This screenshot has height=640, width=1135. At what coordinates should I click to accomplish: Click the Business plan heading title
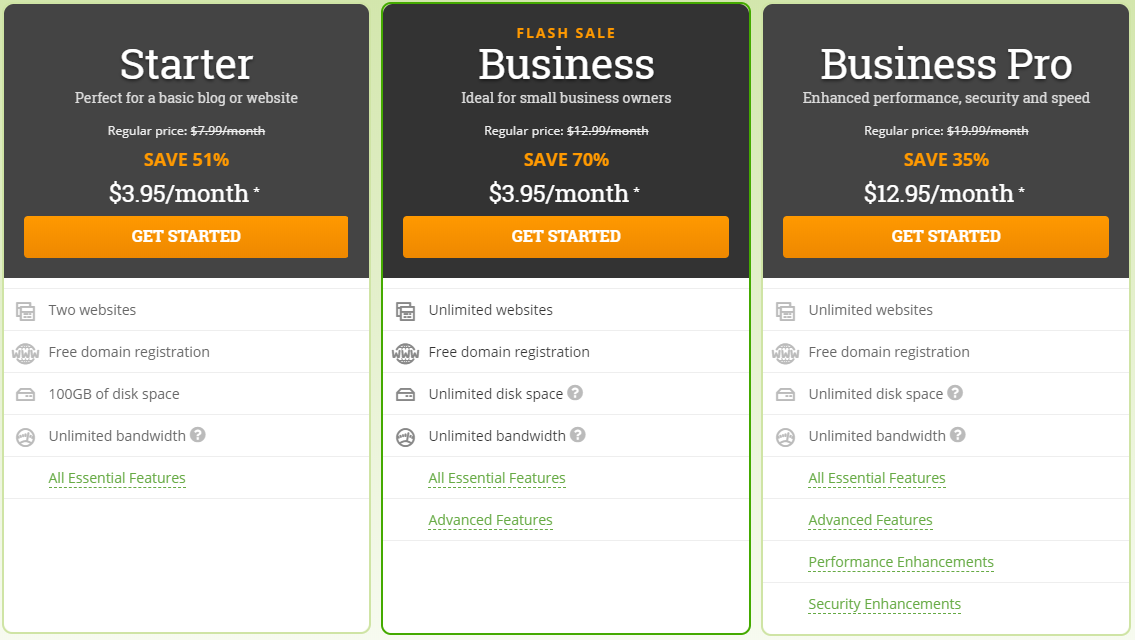click(x=566, y=64)
